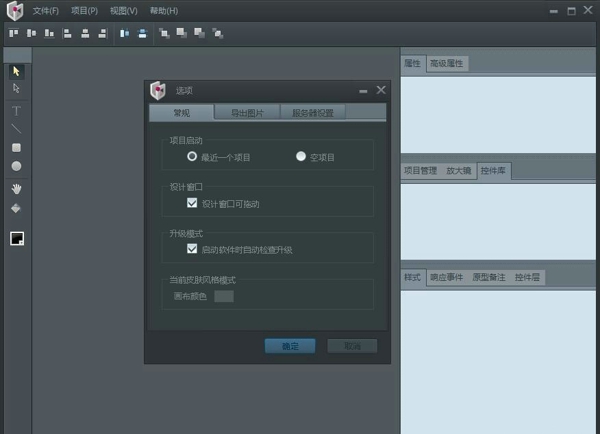This screenshot has height=434, width=600.
Task: Uncheck the 设计窗口可拖动 checkbox
Action: click(192, 203)
